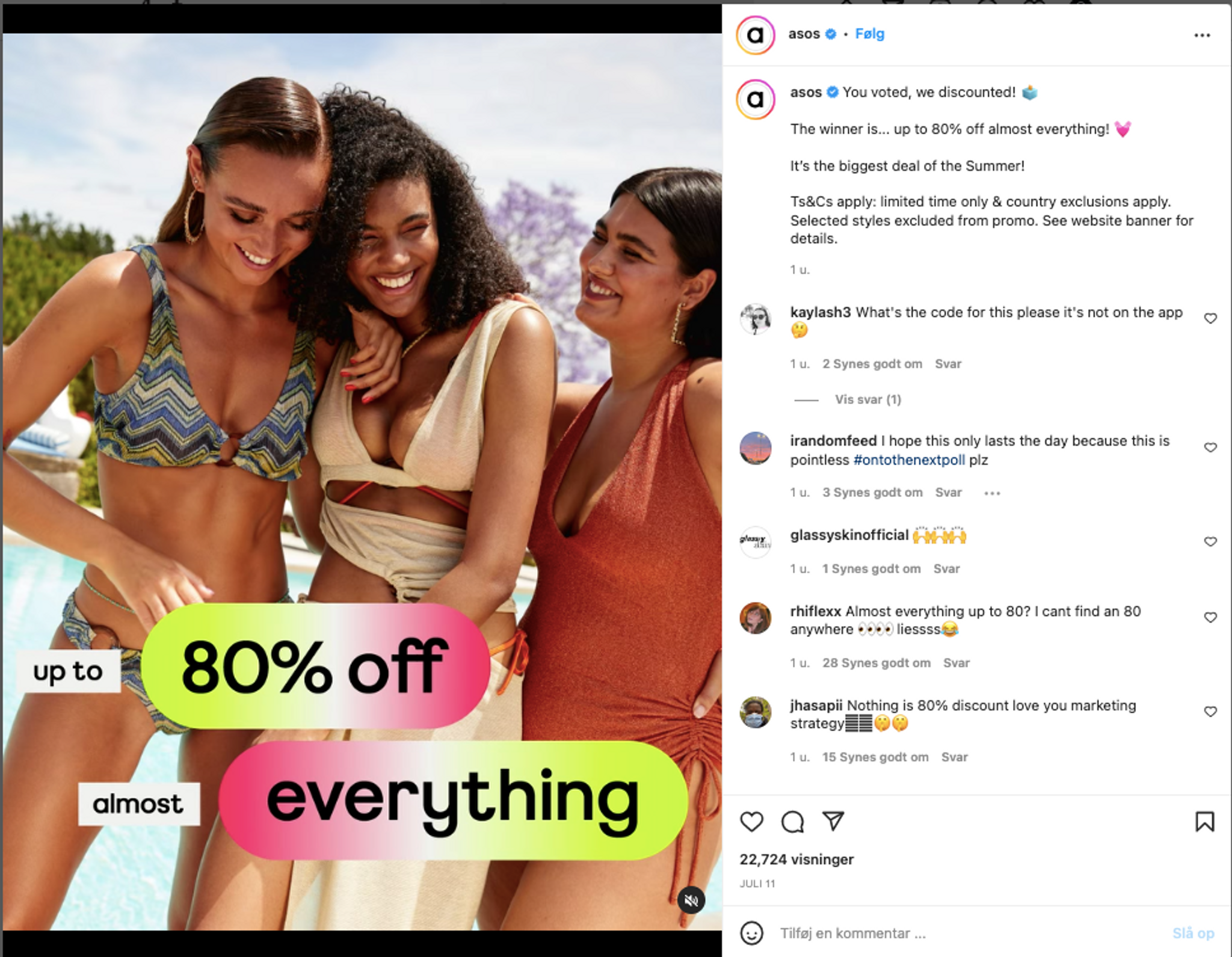Open emoji picker in comment field
This screenshot has width=1232, height=957.
751,933
